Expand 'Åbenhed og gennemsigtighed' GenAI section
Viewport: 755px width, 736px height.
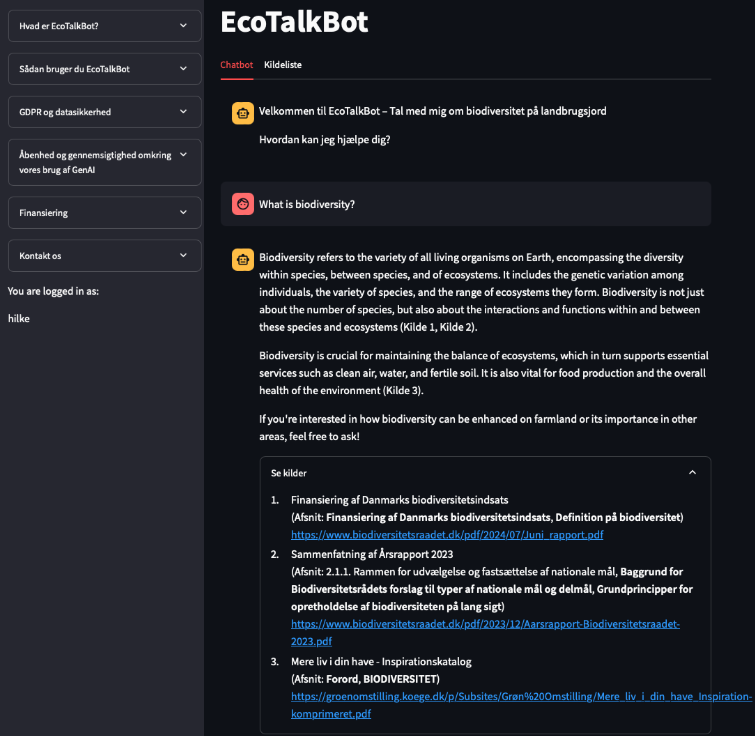(x=103, y=162)
